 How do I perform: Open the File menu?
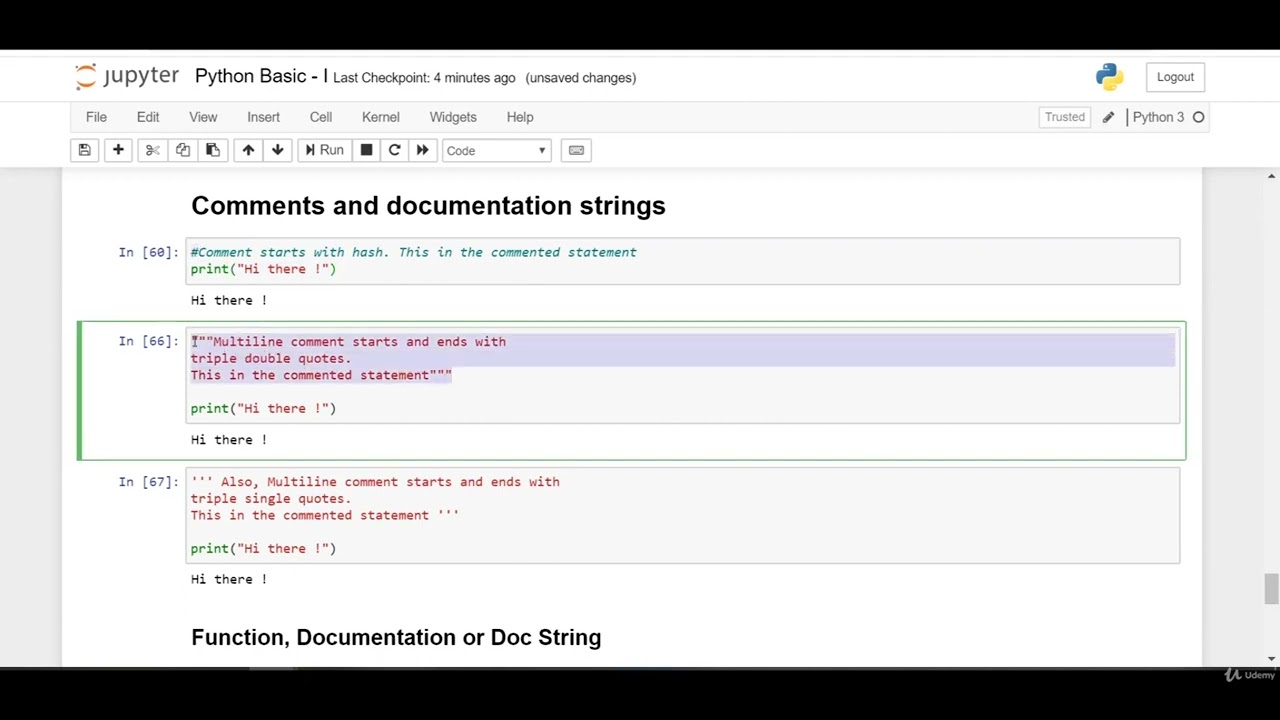pos(96,117)
